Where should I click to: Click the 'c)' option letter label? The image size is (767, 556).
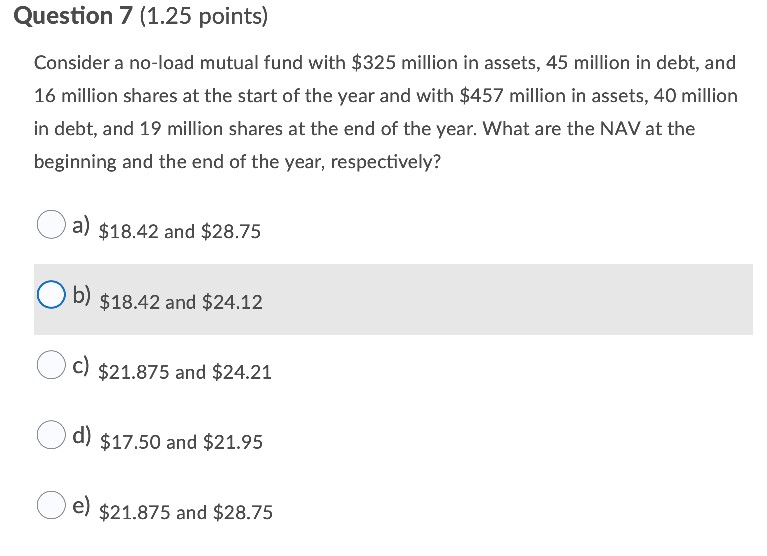(x=81, y=366)
